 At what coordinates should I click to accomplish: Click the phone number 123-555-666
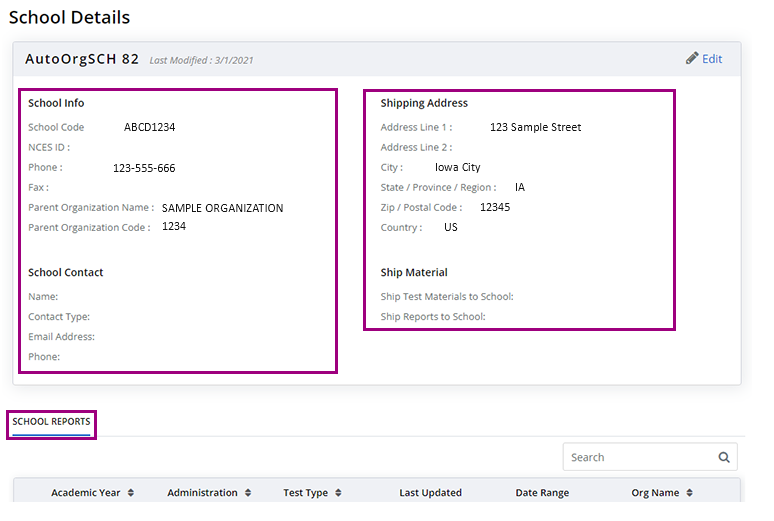144,168
